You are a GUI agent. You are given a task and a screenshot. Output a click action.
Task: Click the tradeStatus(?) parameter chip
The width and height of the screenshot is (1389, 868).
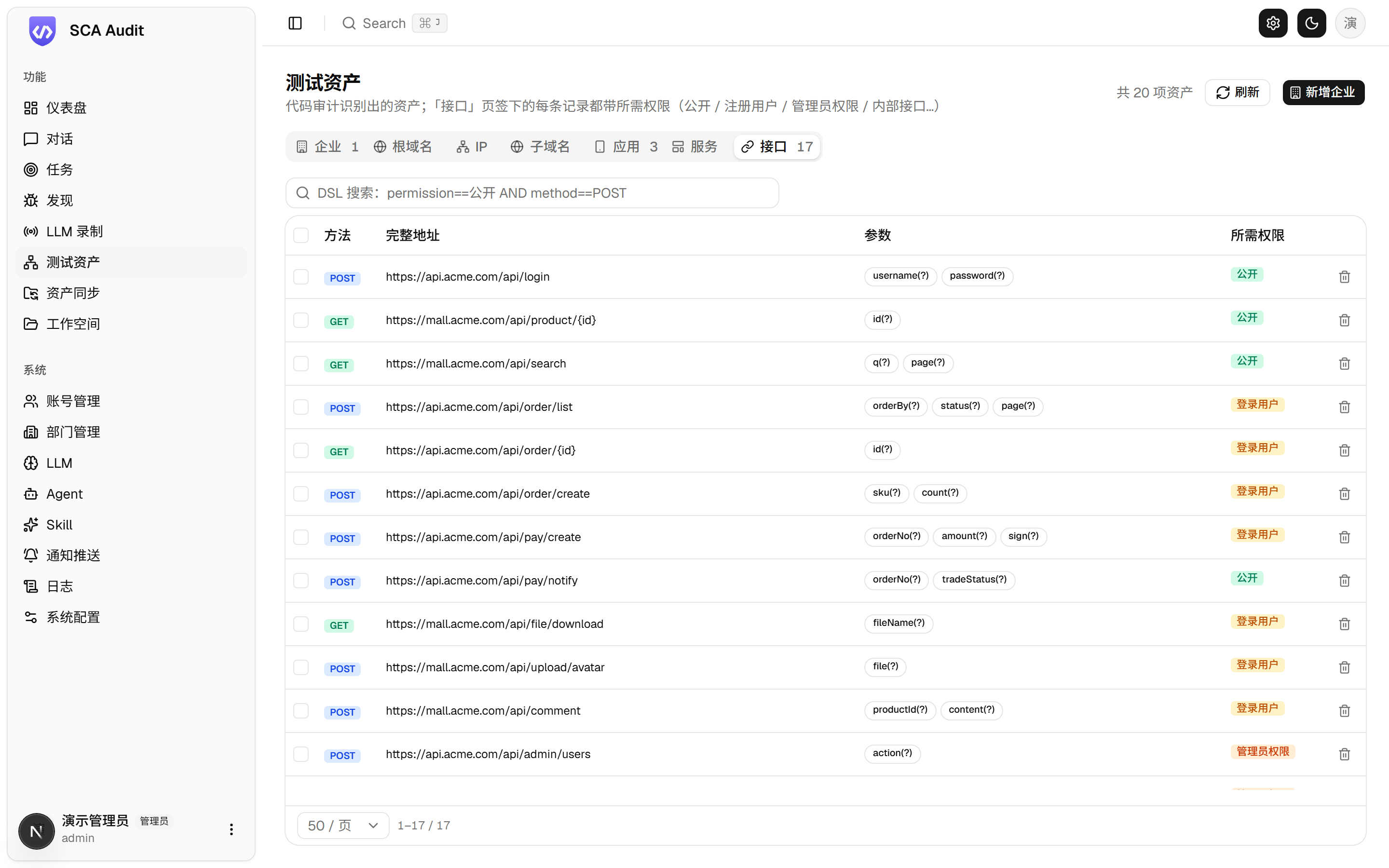pos(974,580)
